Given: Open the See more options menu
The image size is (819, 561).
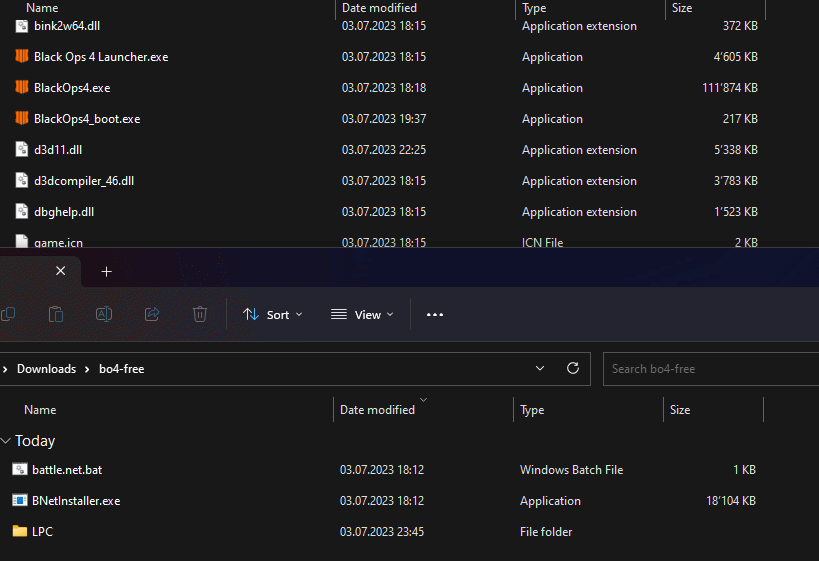Looking at the screenshot, I should tap(434, 314).
